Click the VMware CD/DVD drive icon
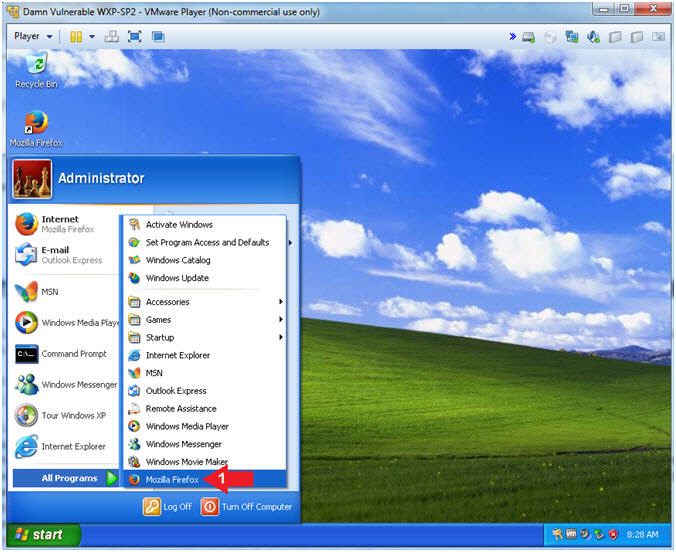Image resolution: width=676 pixels, height=552 pixels. [550, 37]
